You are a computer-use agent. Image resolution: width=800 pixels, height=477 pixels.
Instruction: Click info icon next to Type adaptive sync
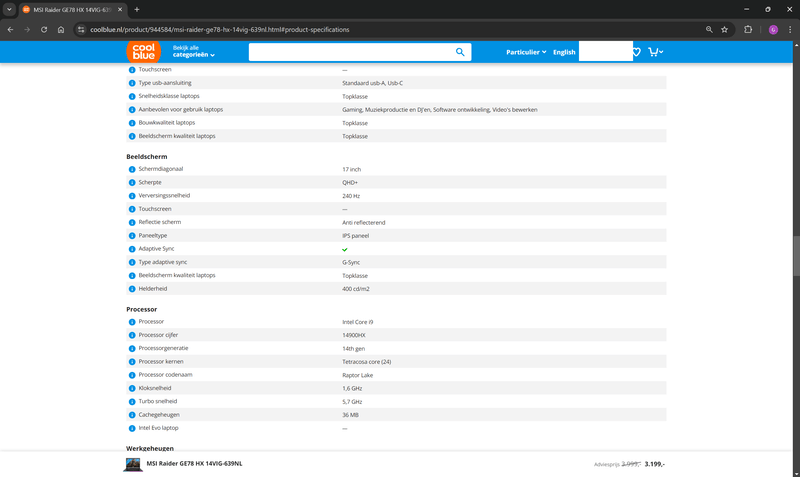pos(132,262)
